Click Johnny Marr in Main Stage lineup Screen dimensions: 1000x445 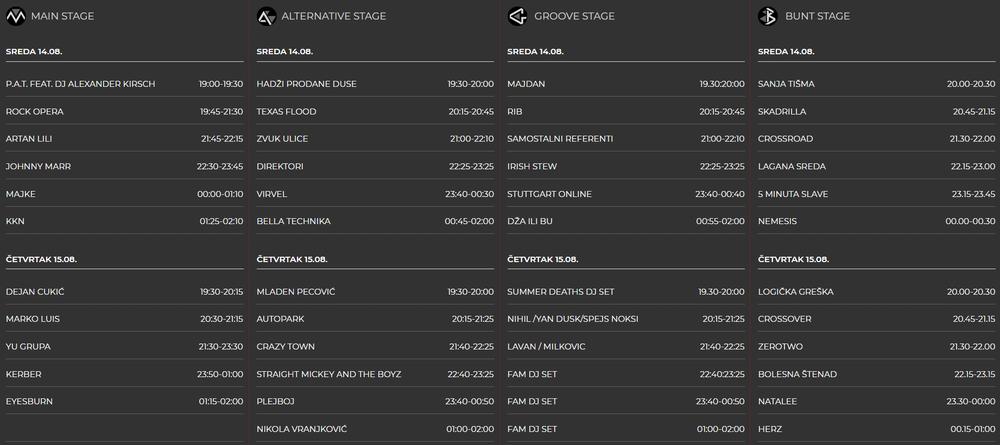(38, 166)
